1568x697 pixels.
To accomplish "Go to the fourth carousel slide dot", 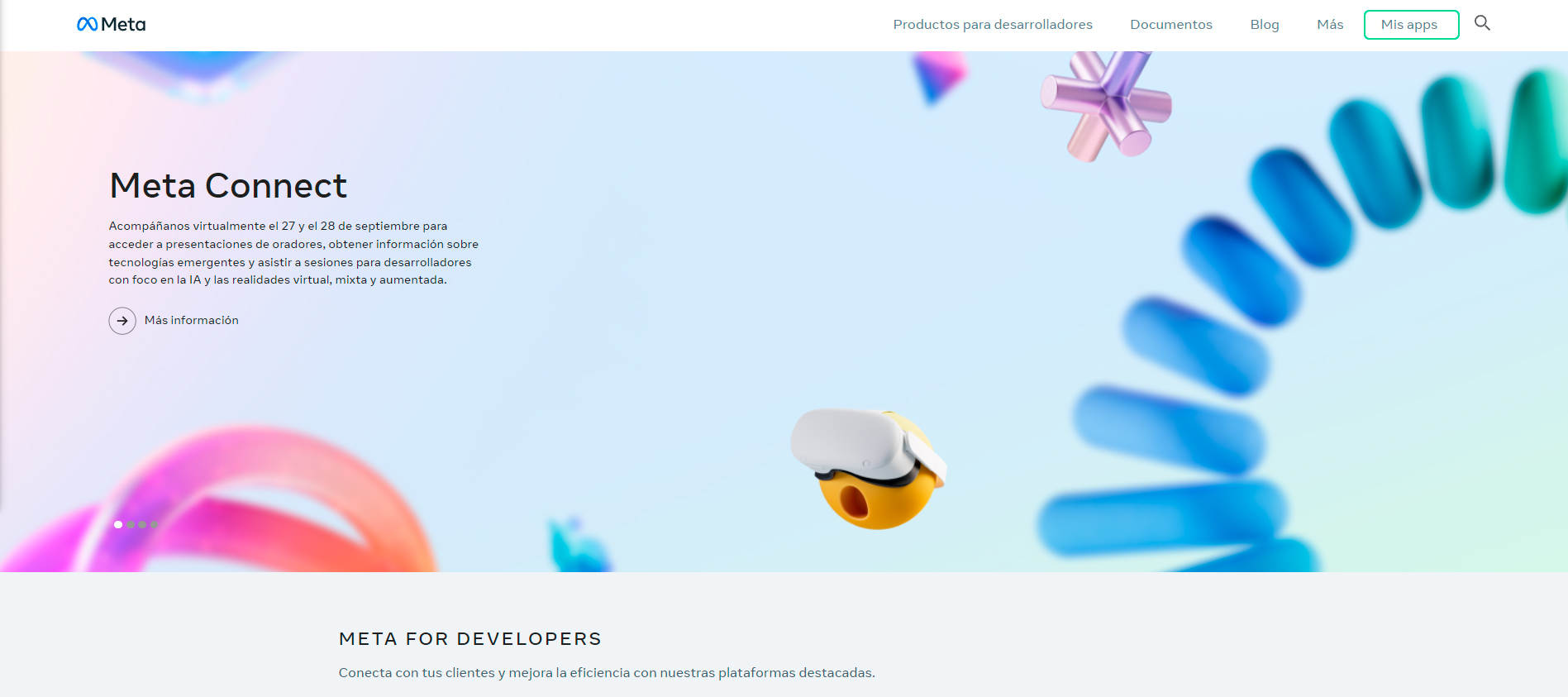I will [154, 525].
